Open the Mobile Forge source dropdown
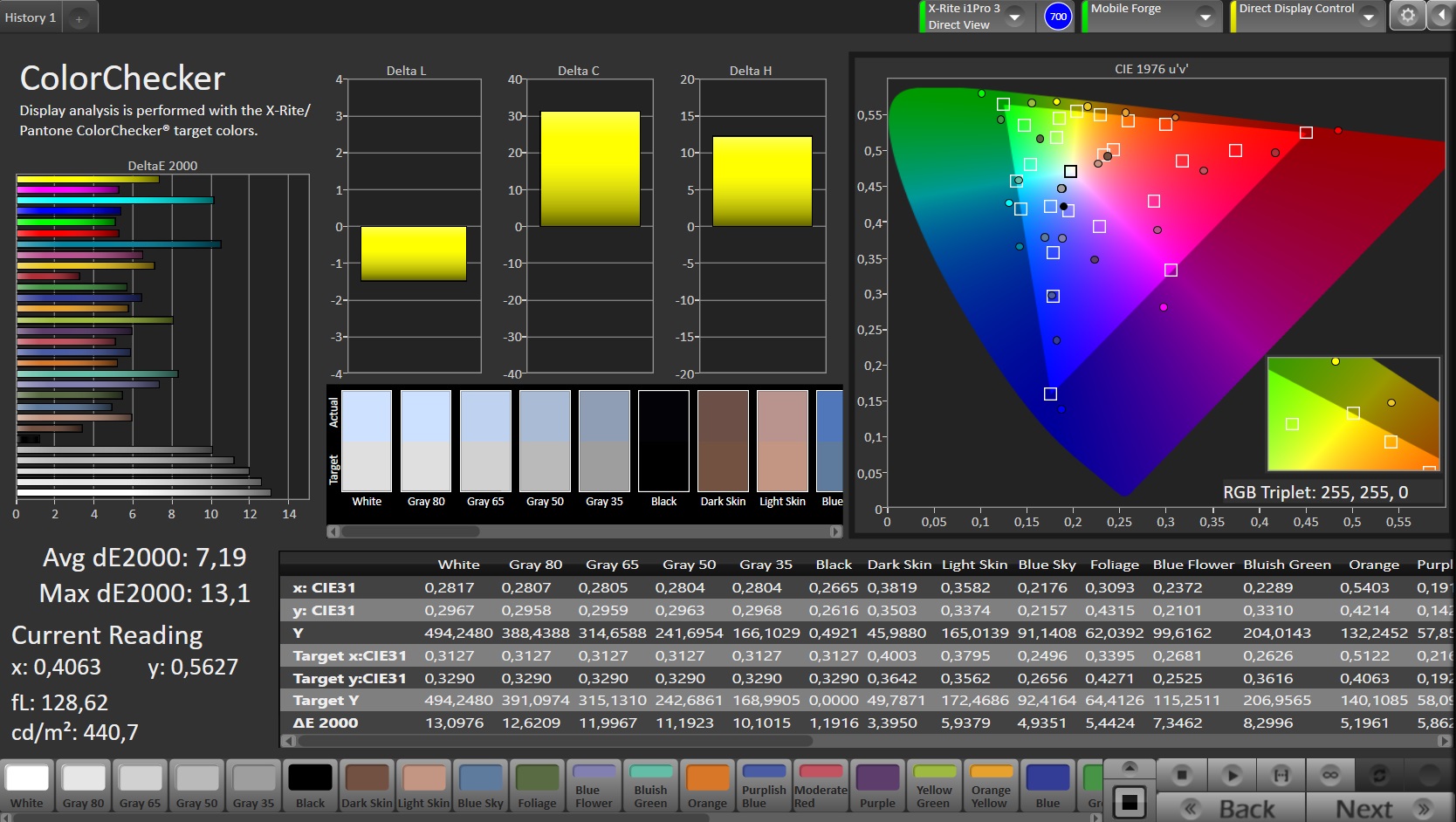The width and height of the screenshot is (1456, 822). 1205,17
